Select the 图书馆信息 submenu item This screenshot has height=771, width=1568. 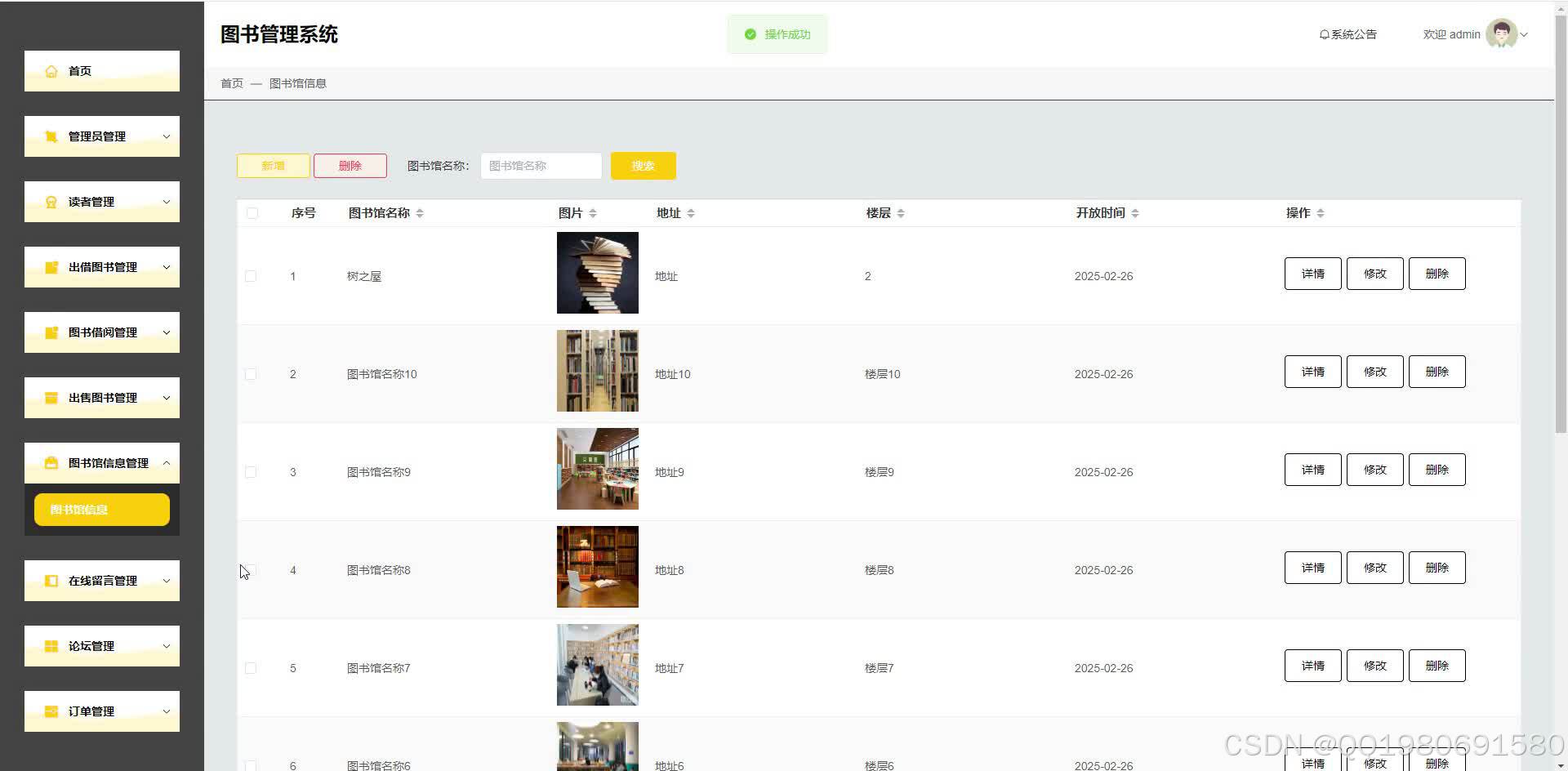[102, 510]
